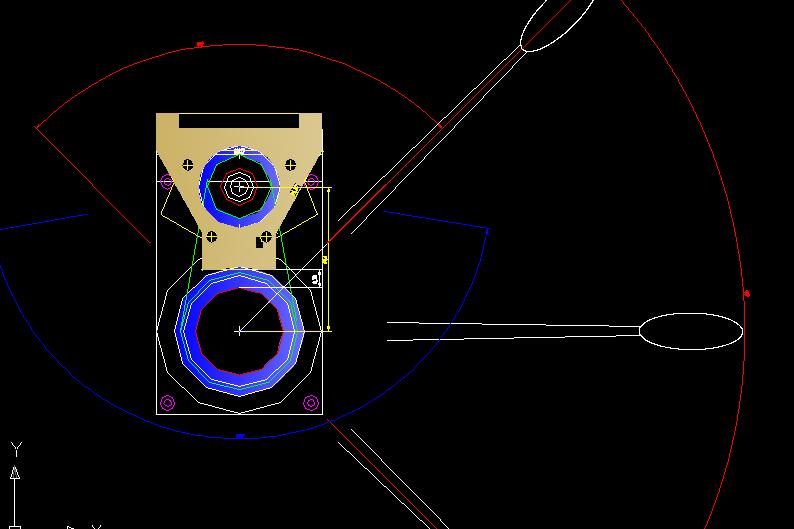Screen dimensions: 794x529
Task: Select the white ellipse at top right
Action: click(x=557, y=23)
